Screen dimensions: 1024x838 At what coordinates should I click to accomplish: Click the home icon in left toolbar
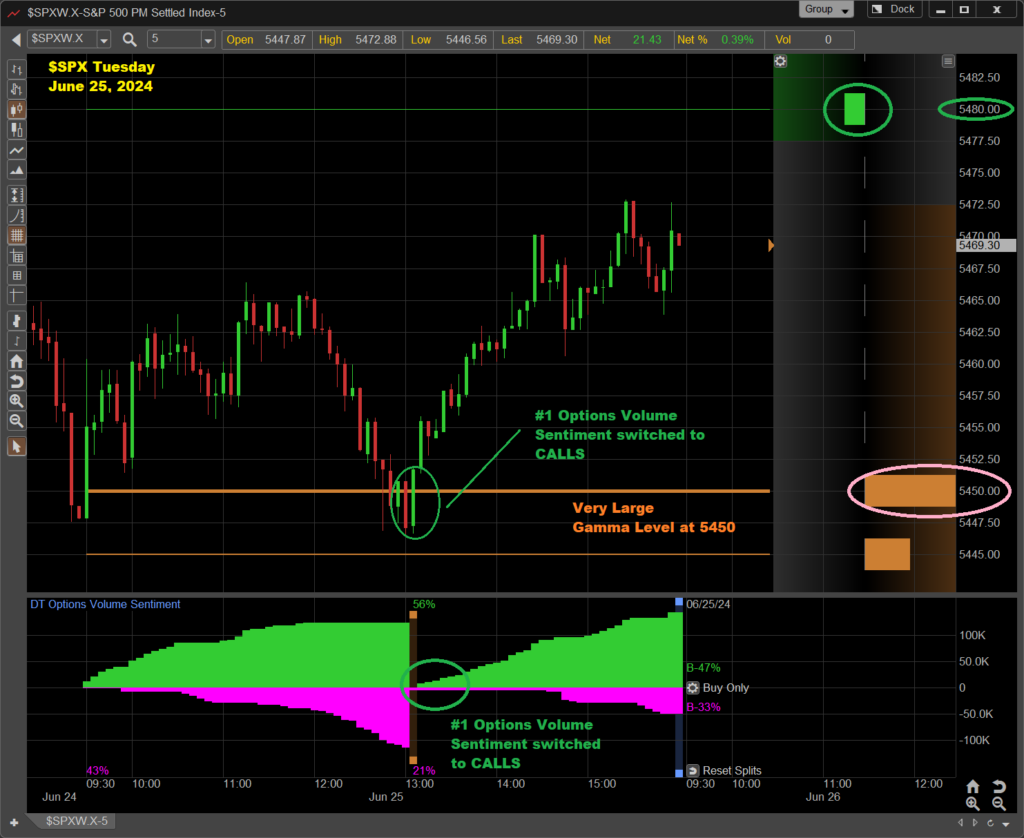tap(16, 361)
